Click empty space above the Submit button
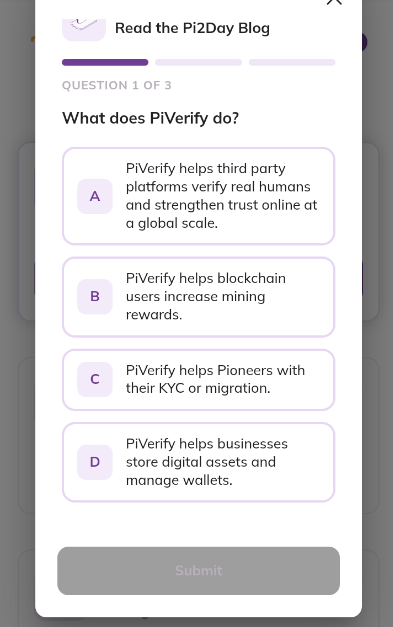This screenshot has height=627, width=393. 198,524
